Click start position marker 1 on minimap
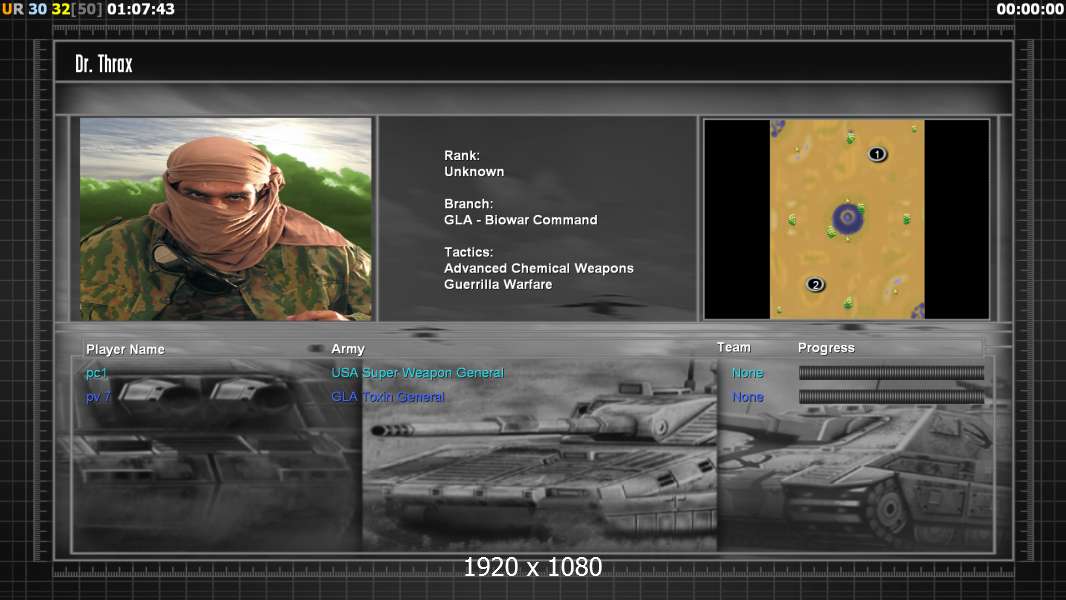Screen dimensions: 1066x600 (x=877, y=154)
